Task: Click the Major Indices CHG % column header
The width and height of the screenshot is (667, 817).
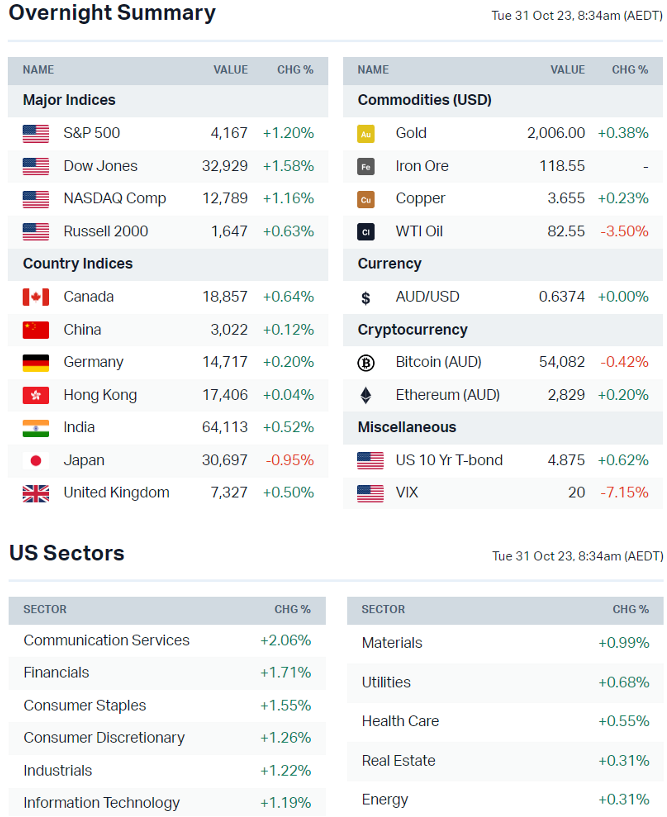Action: (295, 70)
